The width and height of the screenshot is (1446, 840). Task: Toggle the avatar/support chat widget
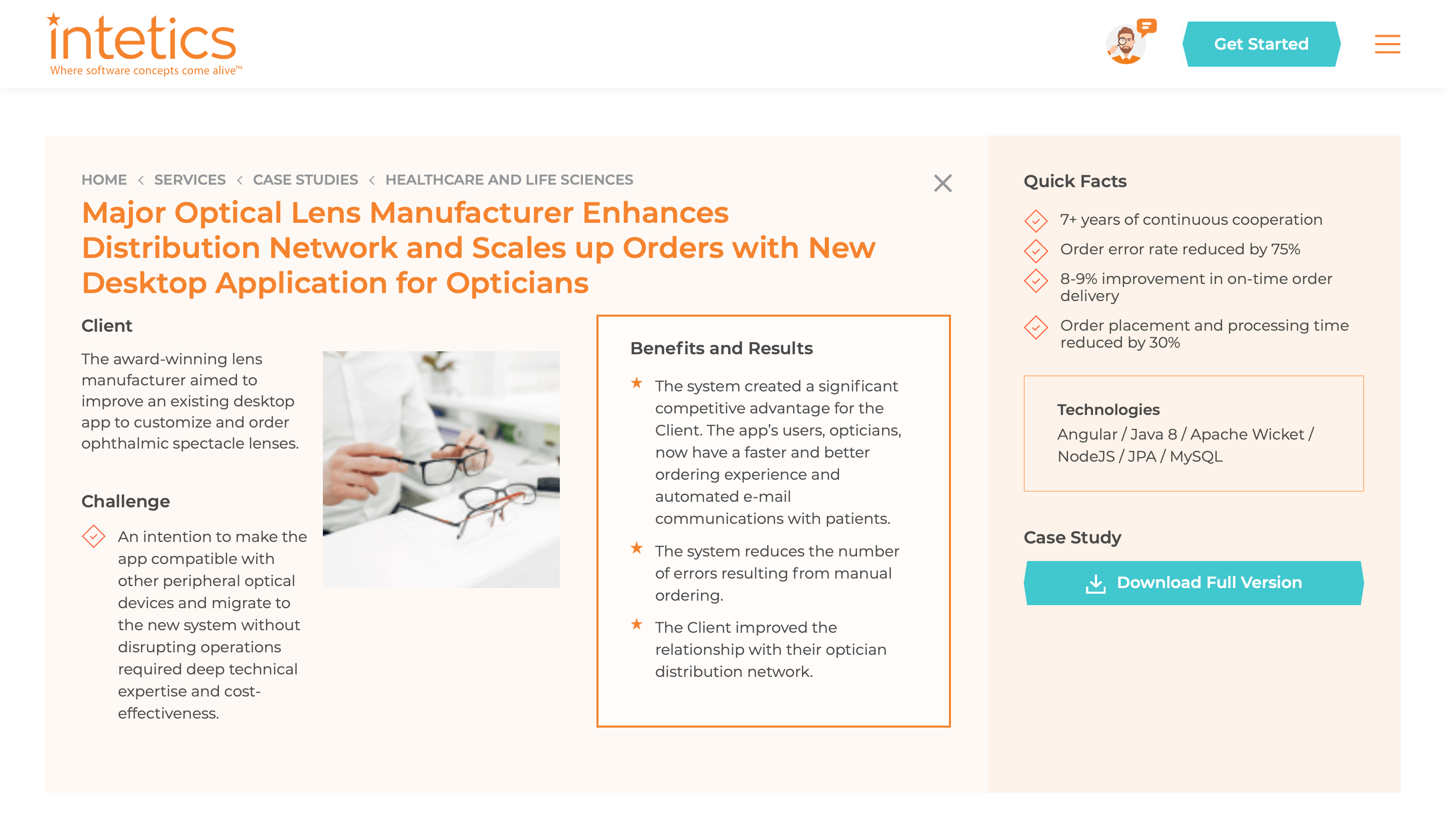(1126, 44)
